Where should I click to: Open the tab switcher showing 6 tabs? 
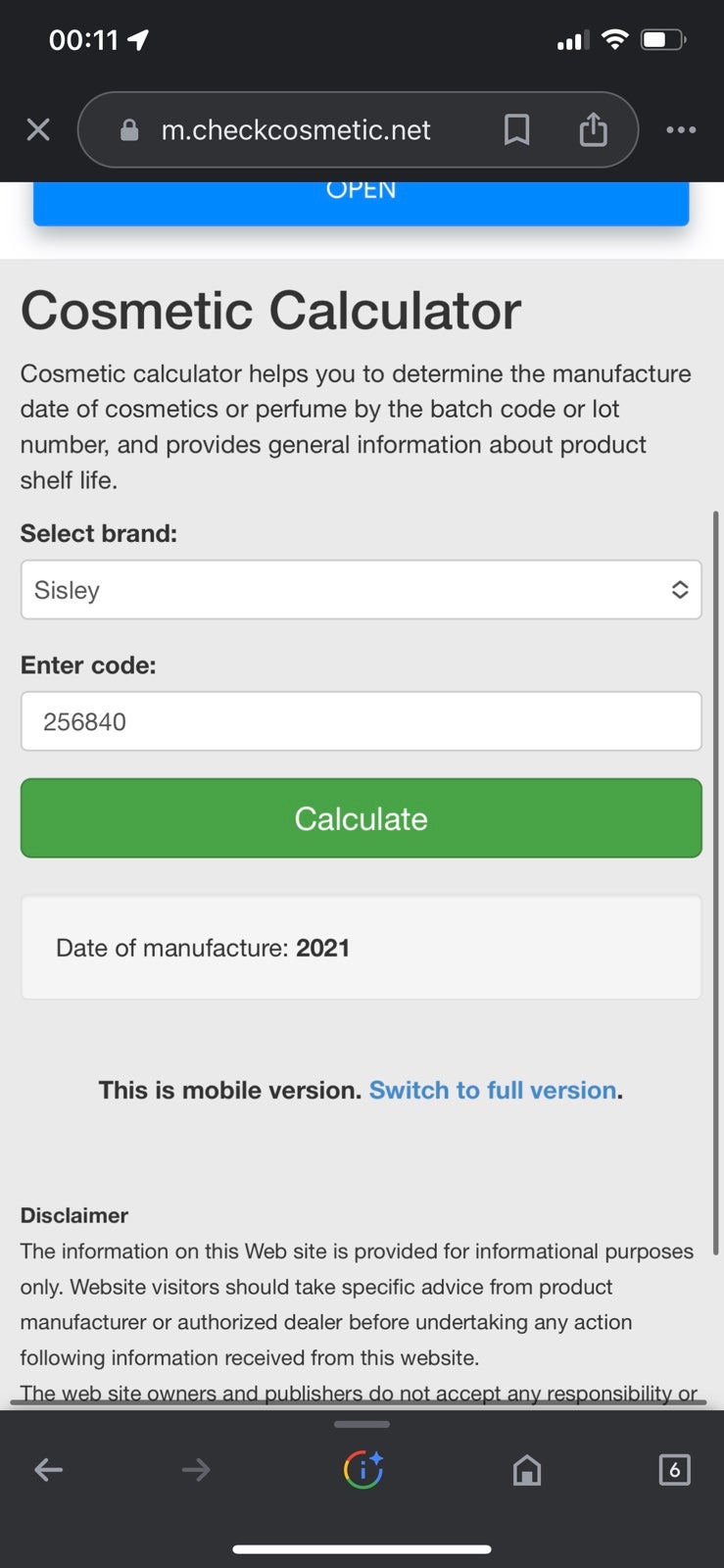tap(674, 1469)
